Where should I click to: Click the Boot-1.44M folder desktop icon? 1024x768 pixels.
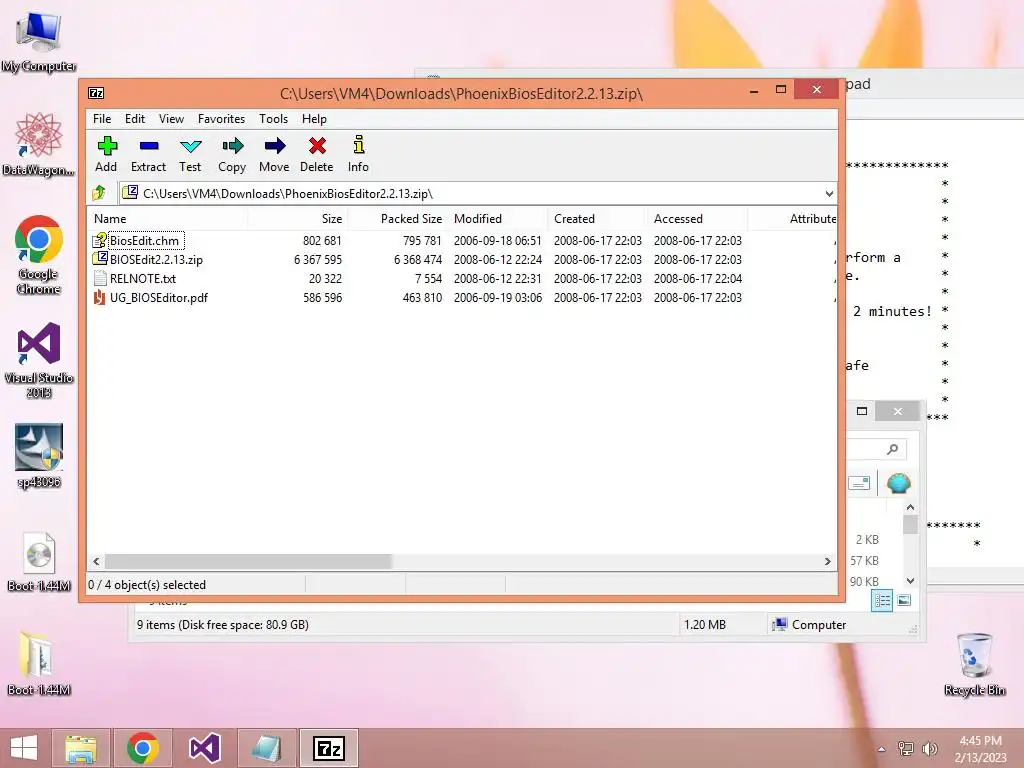click(x=37, y=655)
